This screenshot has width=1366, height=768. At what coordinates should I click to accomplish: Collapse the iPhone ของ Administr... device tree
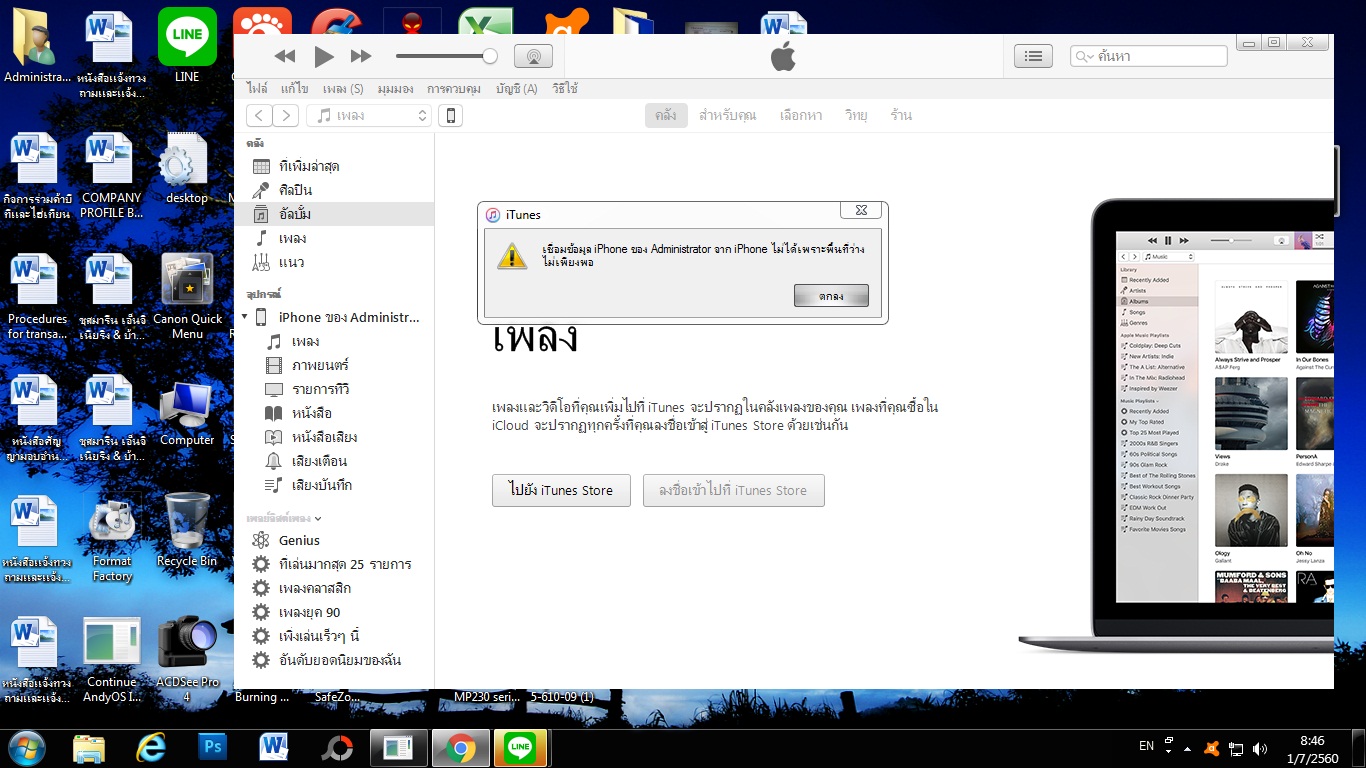click(246, 317)
